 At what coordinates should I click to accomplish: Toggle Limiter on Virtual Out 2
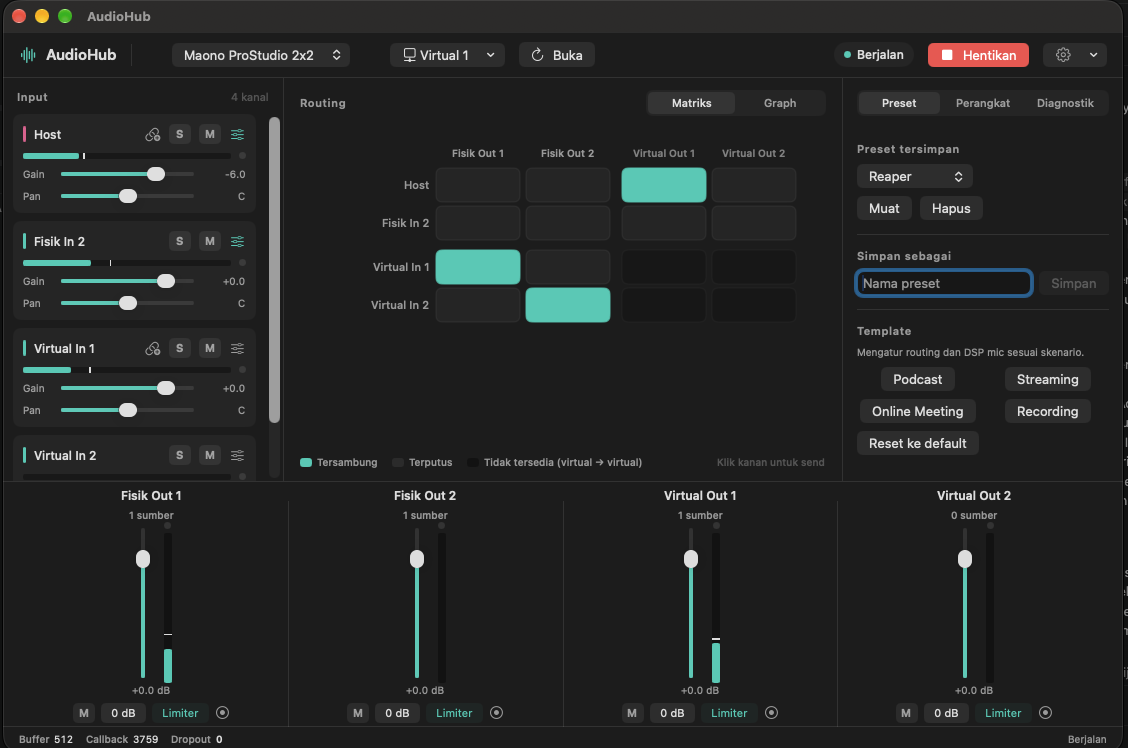point(1003,713)
